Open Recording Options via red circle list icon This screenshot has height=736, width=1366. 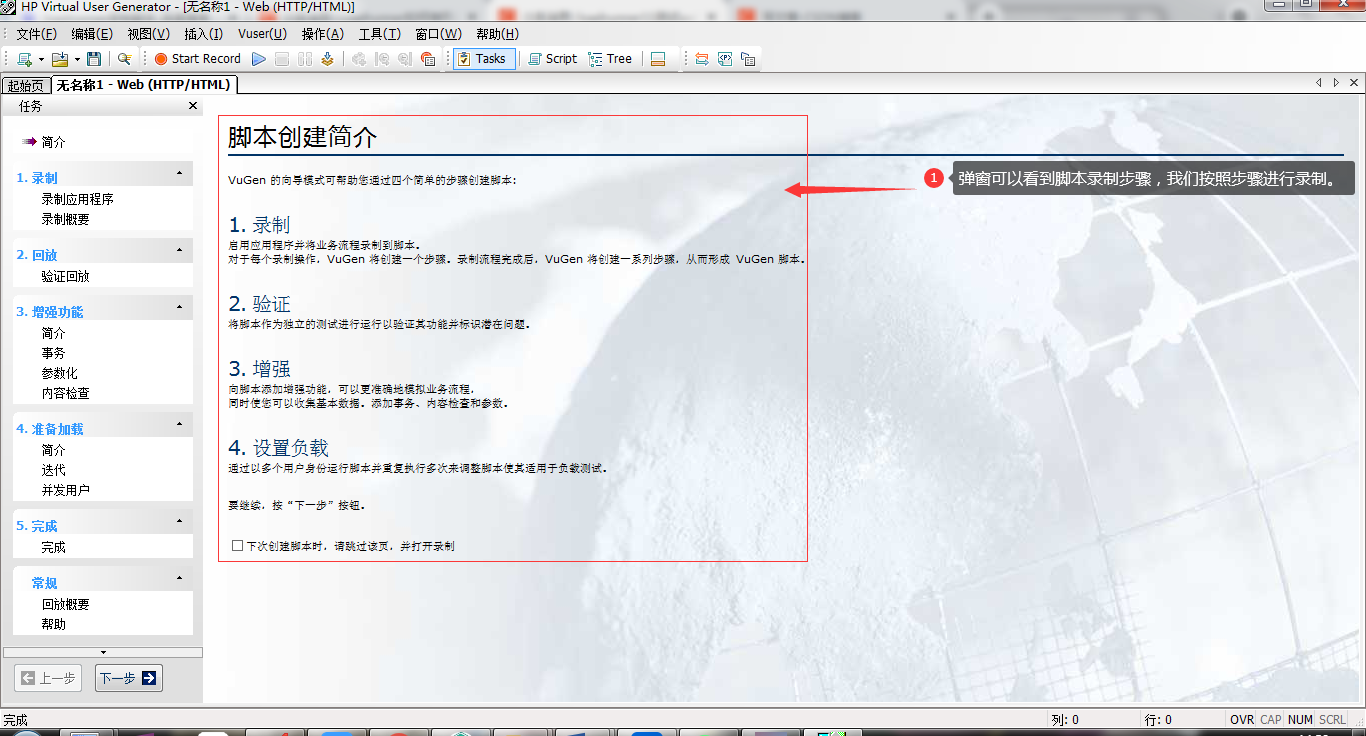(x=428, y=59)
